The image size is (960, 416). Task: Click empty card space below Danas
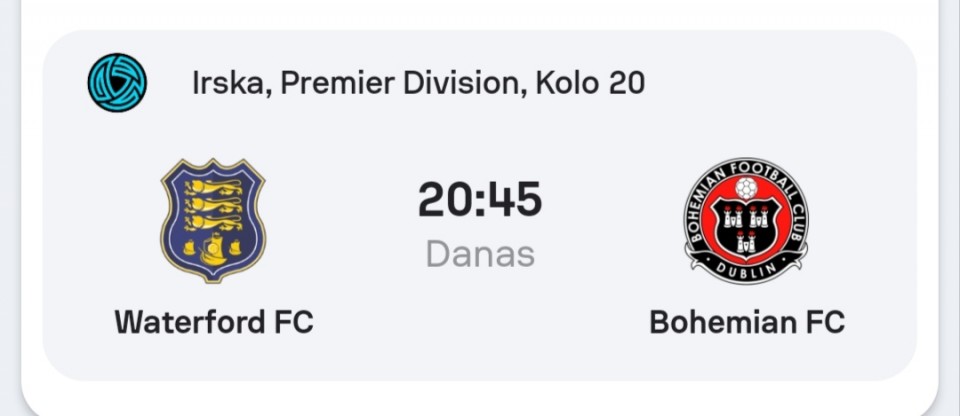480,331
